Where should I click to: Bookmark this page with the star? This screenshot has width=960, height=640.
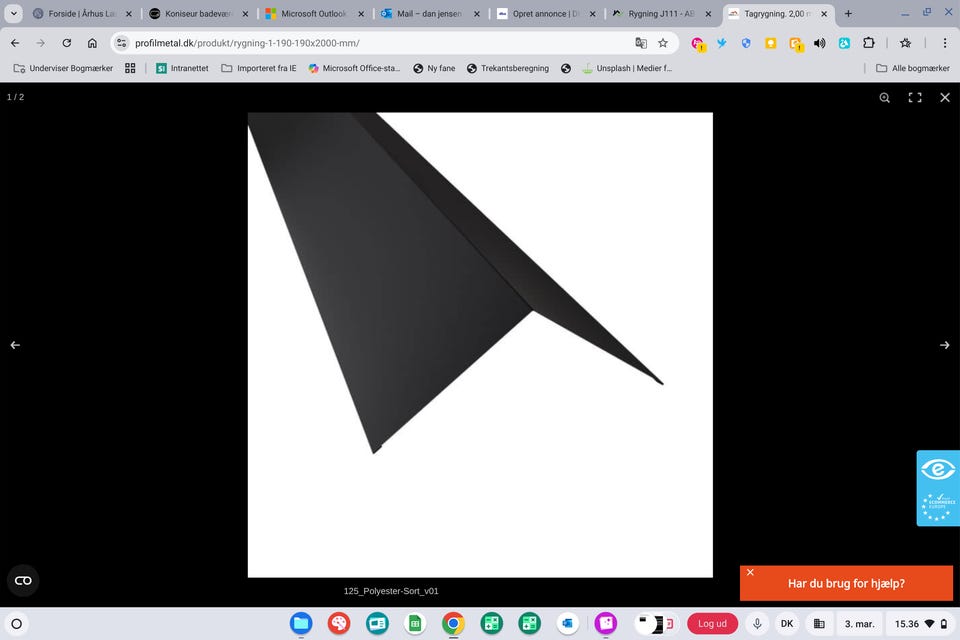tap(663, 43)
